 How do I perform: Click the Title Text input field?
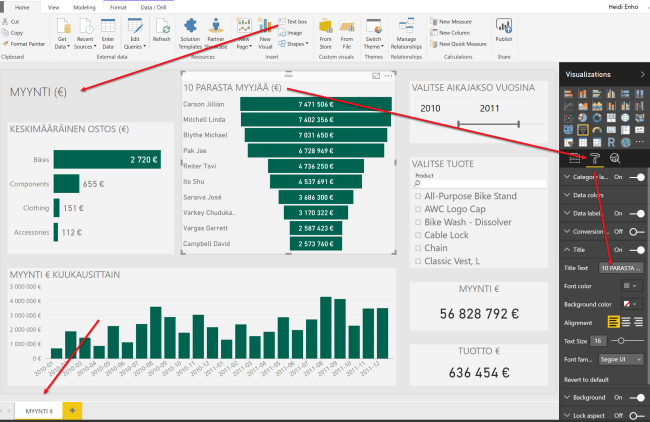tap(622, 268)
